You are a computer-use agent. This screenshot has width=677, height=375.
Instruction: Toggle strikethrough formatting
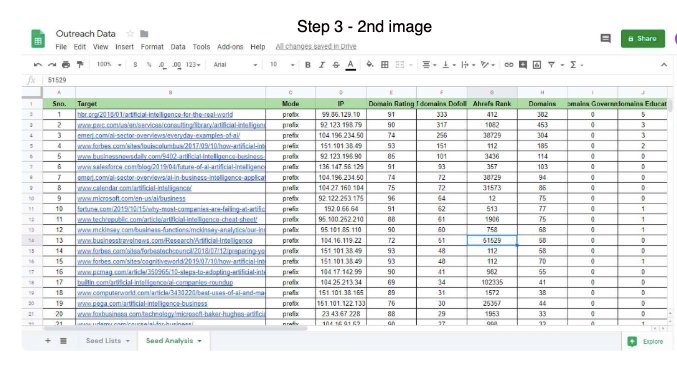pos(336,65)
